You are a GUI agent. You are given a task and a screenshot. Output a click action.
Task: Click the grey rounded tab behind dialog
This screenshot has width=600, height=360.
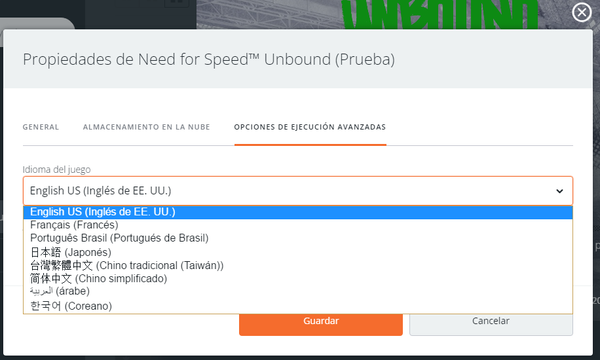coord(37,23)
